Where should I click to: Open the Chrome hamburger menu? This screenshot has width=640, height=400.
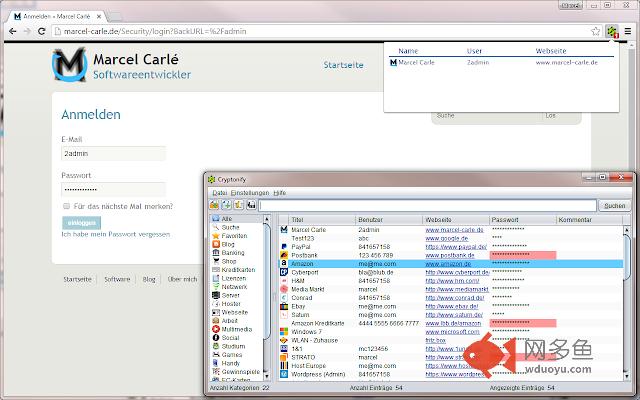[x=628, y=31]
